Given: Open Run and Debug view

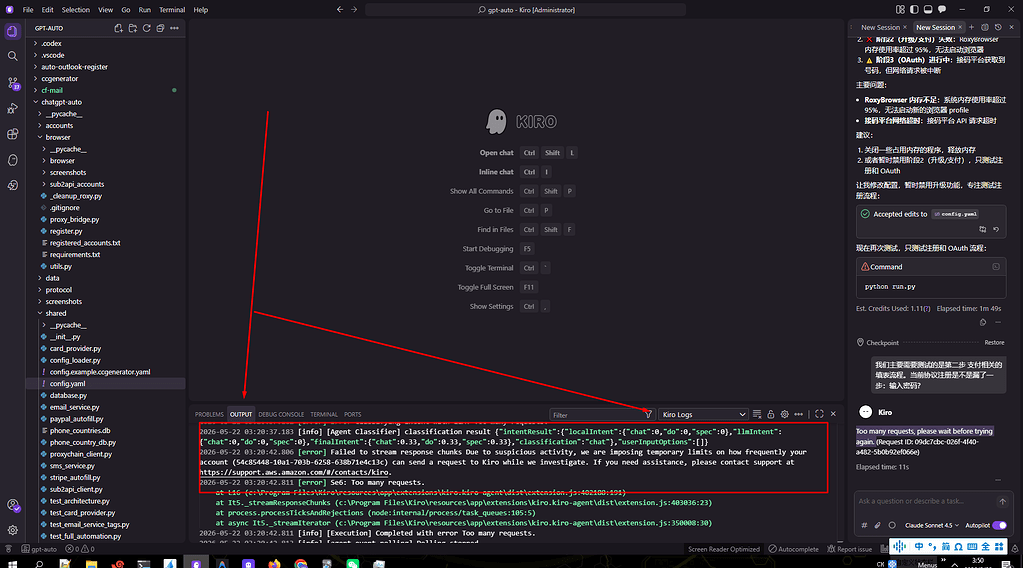Looking at the screenshot, I should 12,108.
